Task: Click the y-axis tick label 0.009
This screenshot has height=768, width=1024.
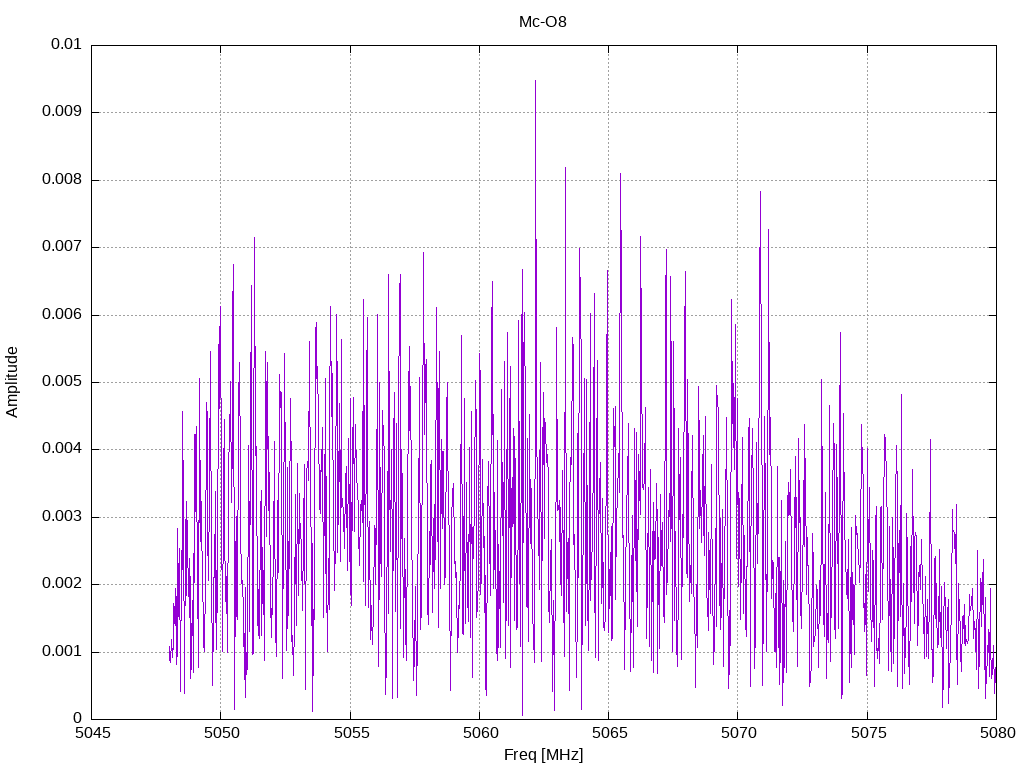Action: [62, 111]
